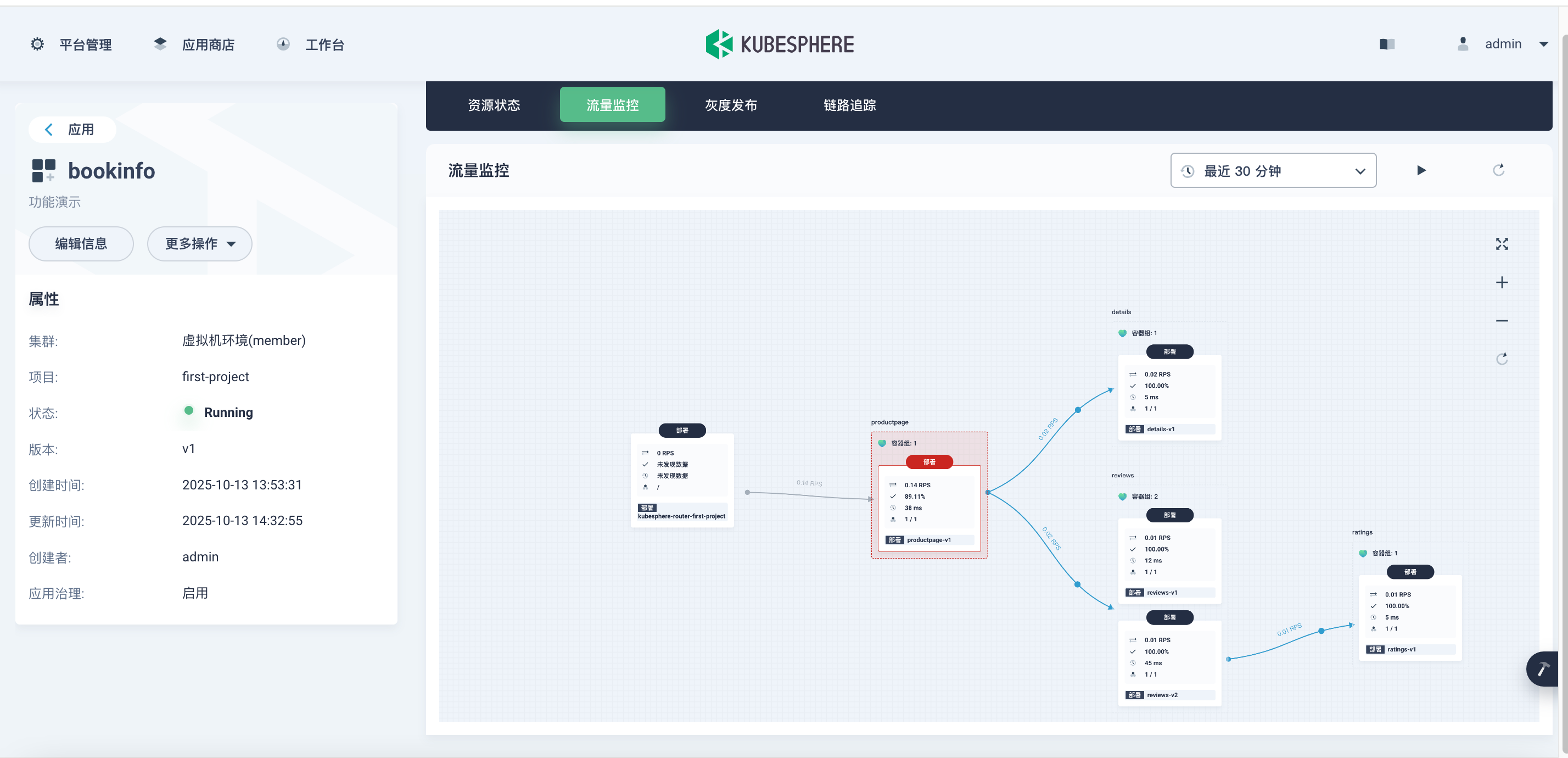Switch to the 链路追踪 tab

pos(849,105)
